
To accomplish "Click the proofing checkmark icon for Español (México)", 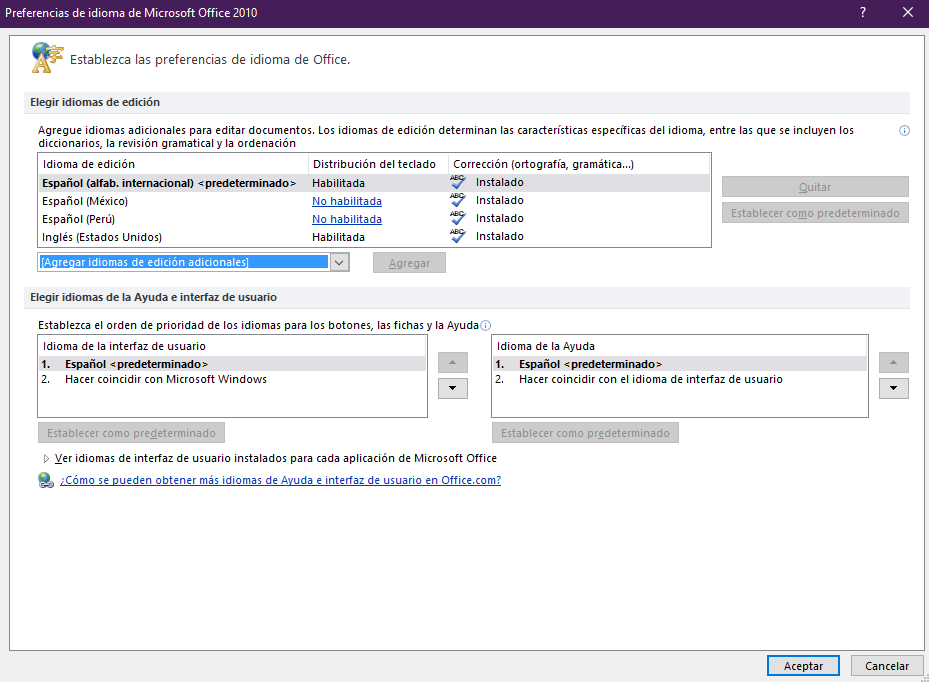I will (x=457, y=200).
